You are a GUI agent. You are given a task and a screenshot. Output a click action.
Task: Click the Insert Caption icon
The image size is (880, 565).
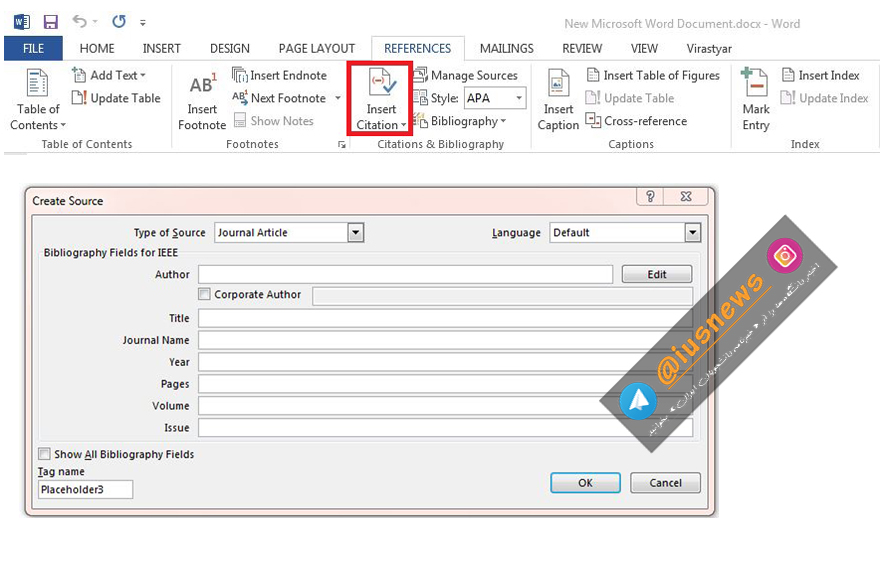pyautogui.click(x=558, y=84)
